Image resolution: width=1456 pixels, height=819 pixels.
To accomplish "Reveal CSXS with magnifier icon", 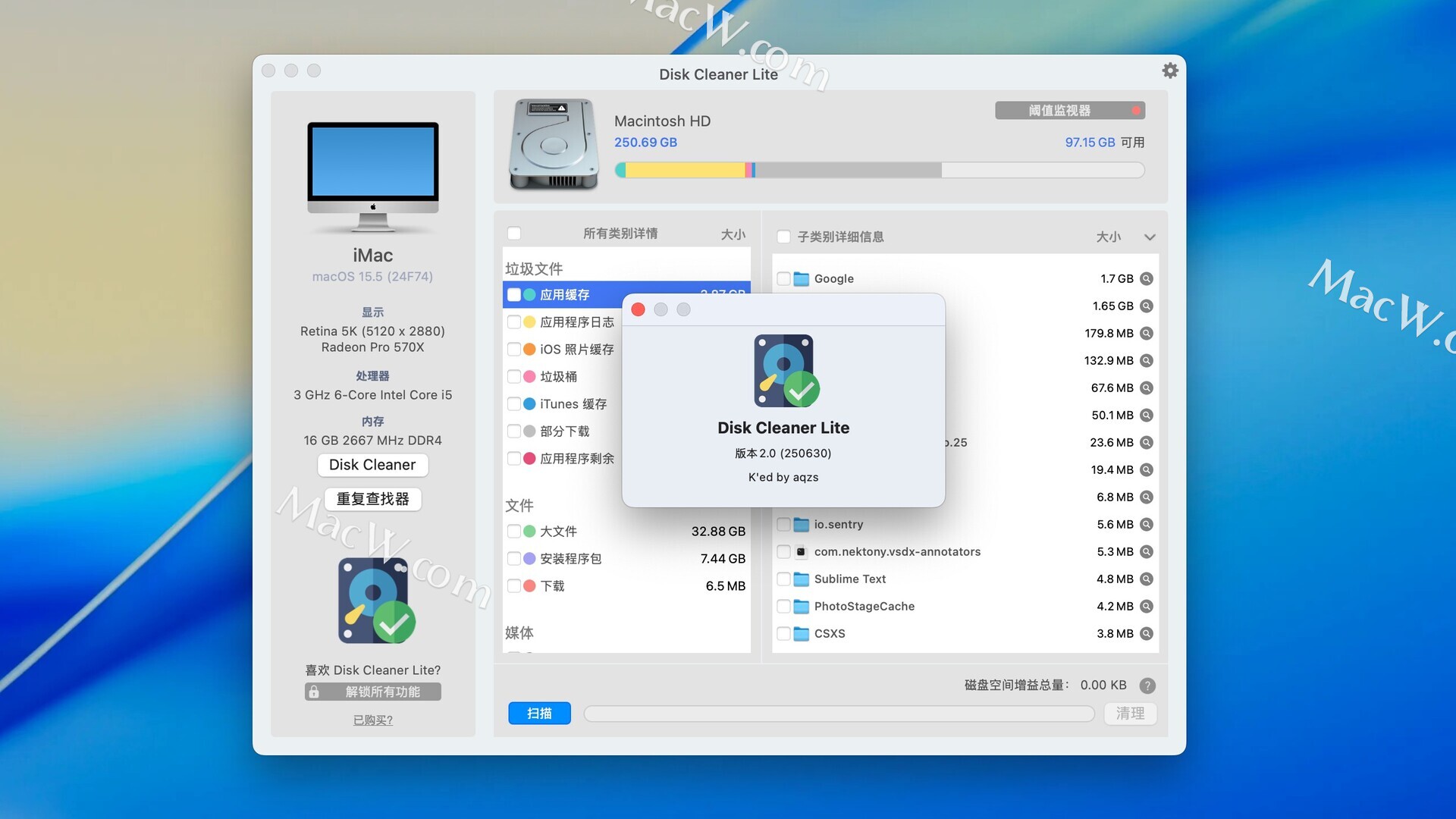I will (1147, 634).
